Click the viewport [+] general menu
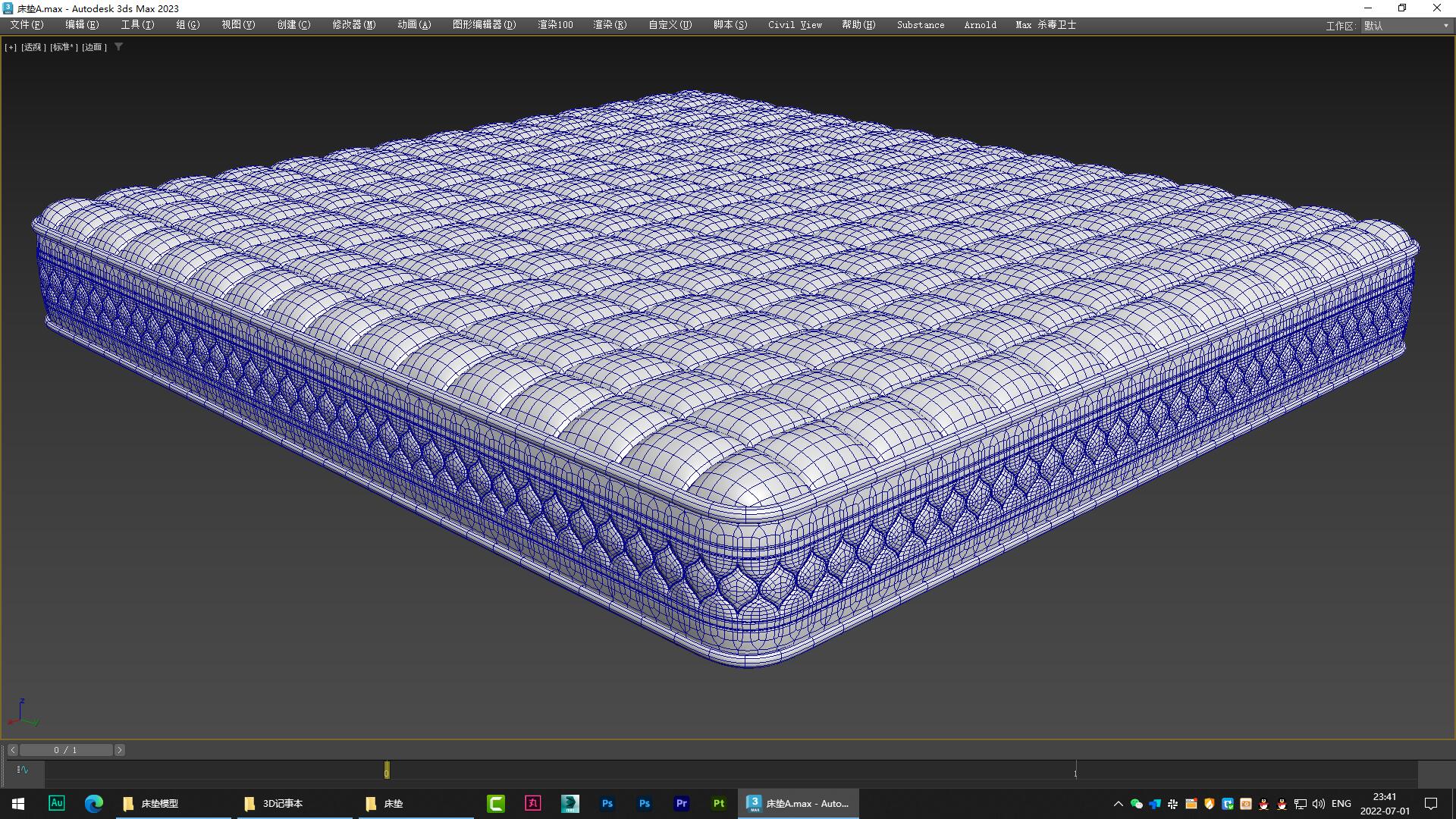Viewport: 1456px width, 819px height. click(x=11, y=46)
